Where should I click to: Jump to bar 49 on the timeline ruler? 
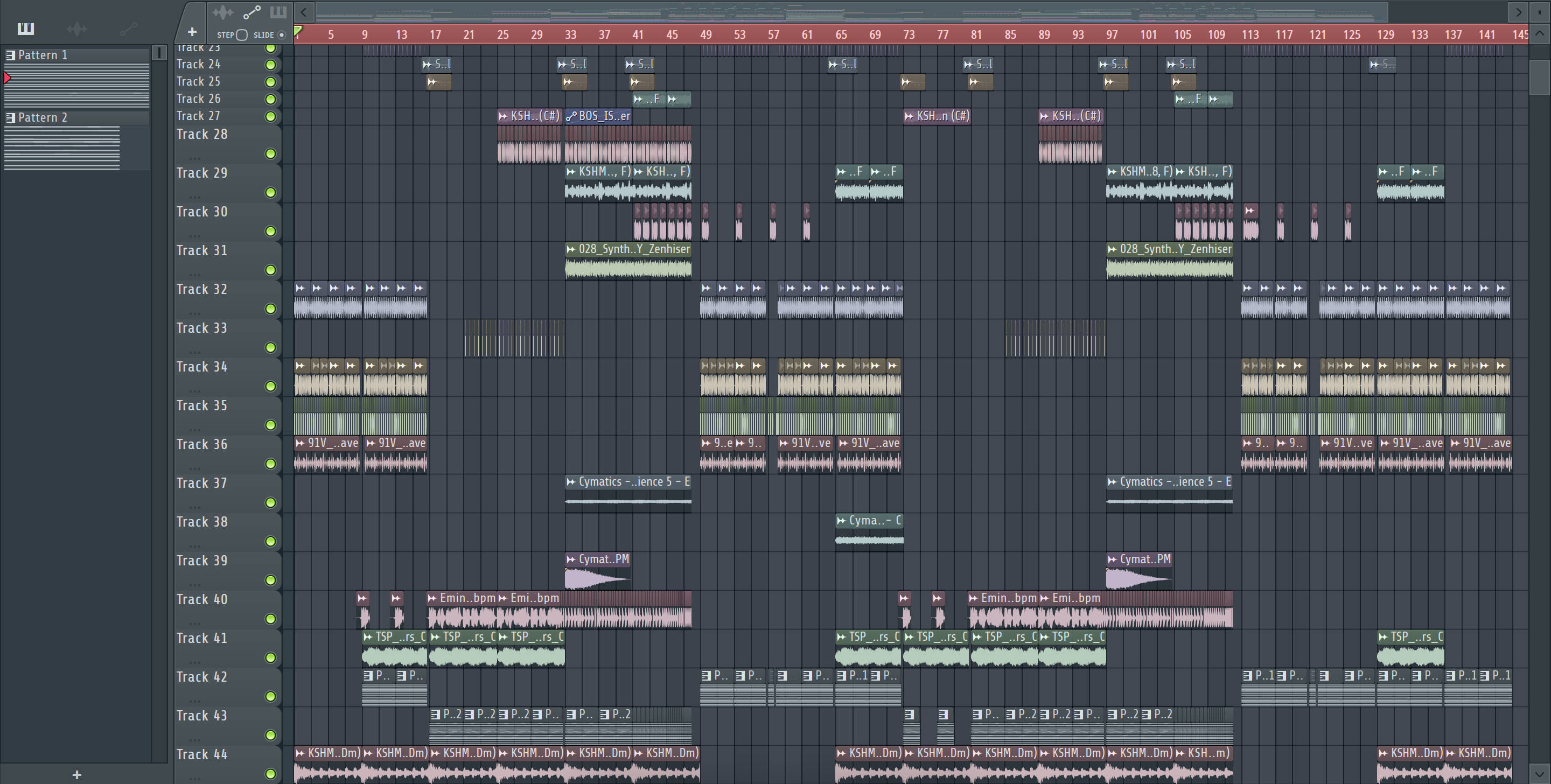click(x=705, y=35)
